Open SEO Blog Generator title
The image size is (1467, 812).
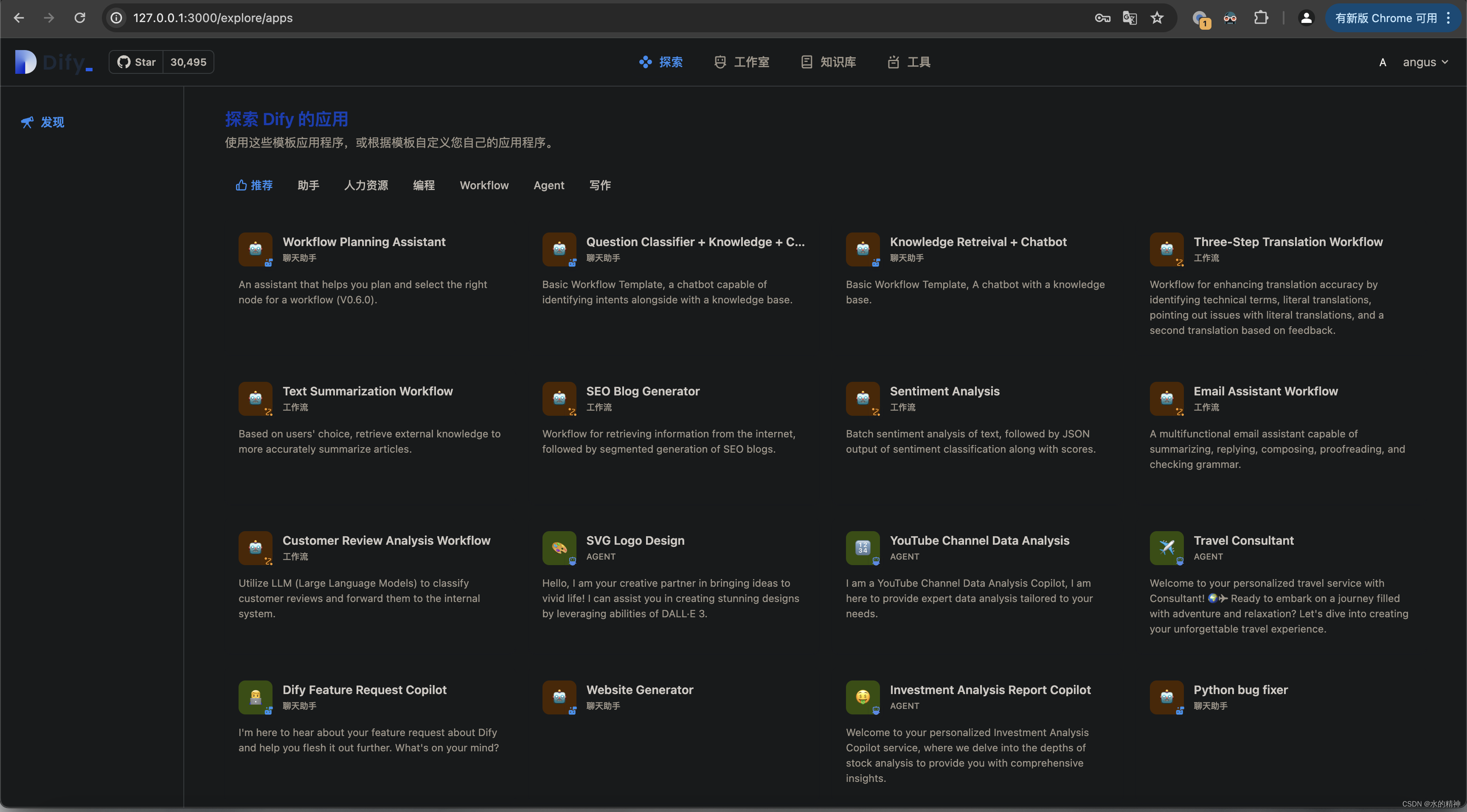click(x=643, y=391)
